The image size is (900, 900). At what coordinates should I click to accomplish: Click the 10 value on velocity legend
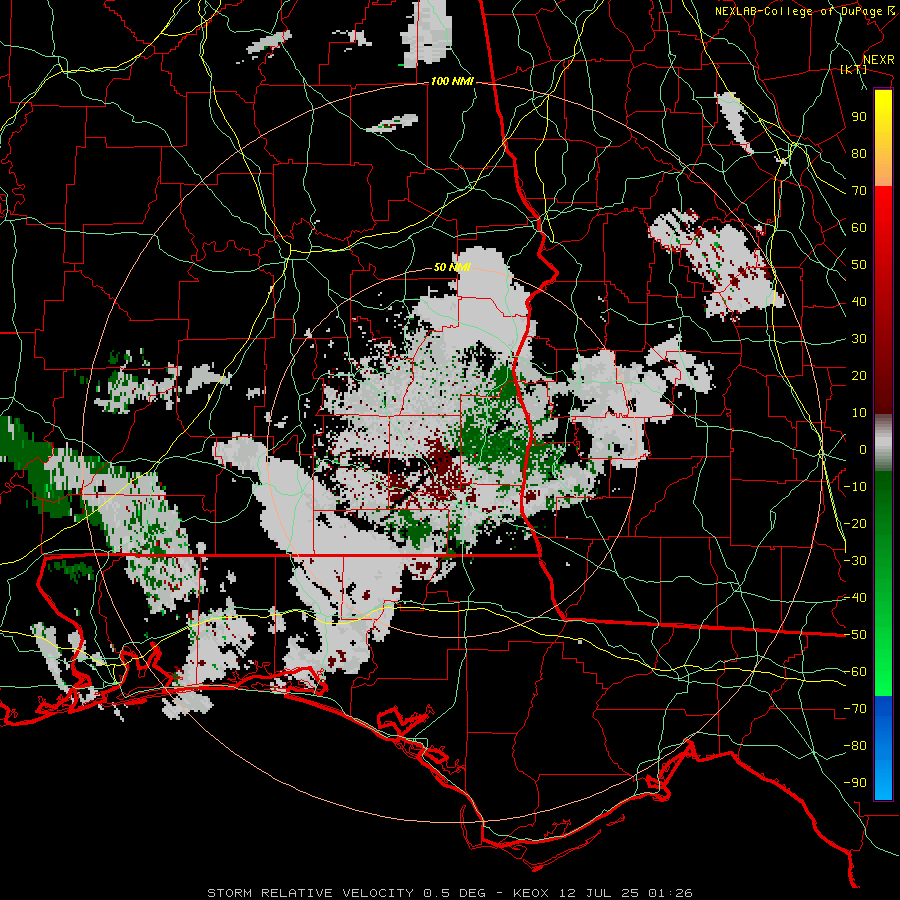[x=859, y=413]
